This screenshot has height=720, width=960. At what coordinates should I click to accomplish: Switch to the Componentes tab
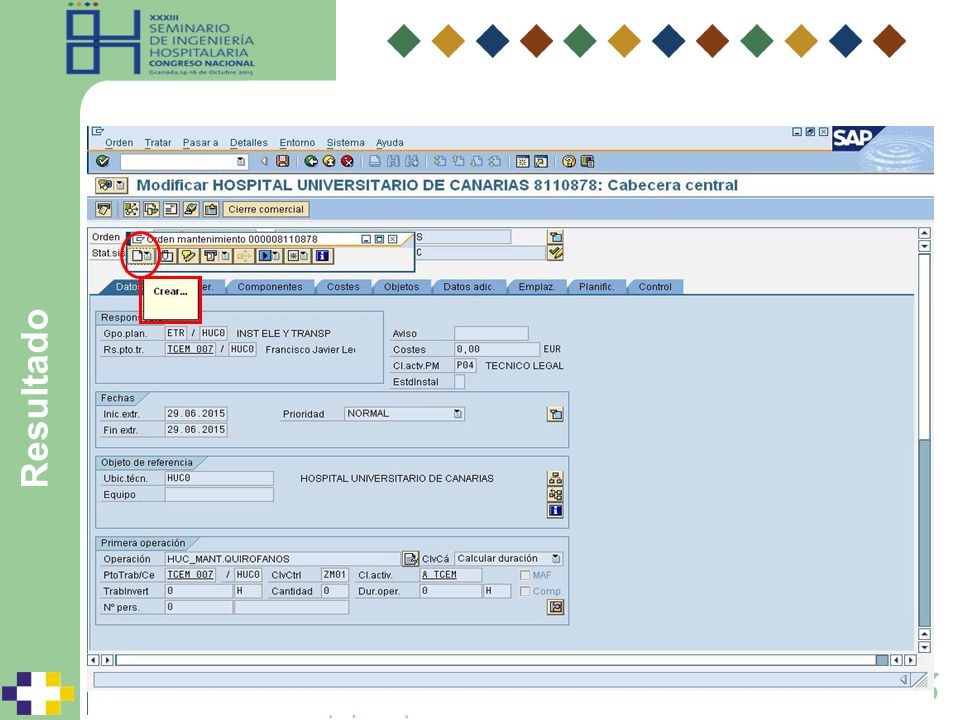tap(270, 287)
